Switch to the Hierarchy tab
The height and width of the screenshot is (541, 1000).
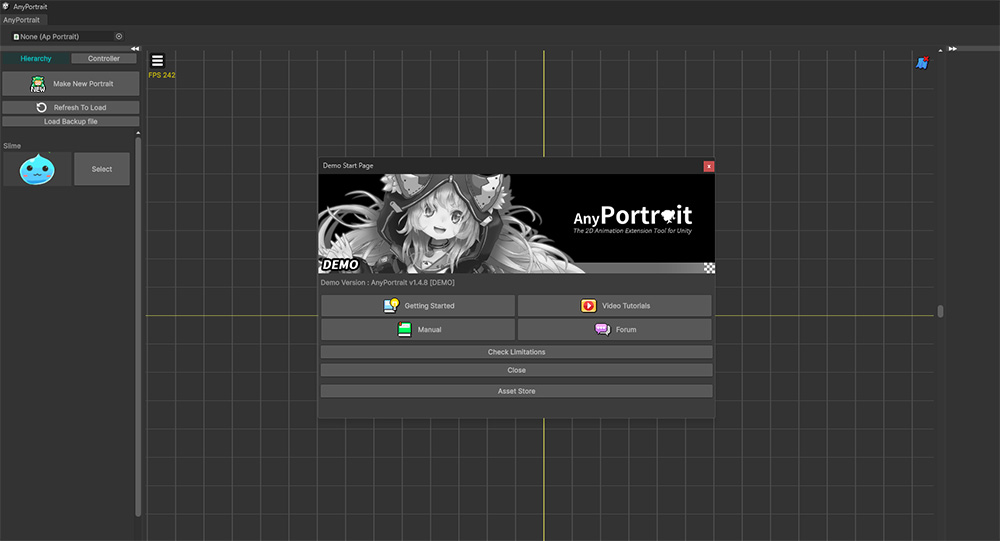[x=36, y=58]
